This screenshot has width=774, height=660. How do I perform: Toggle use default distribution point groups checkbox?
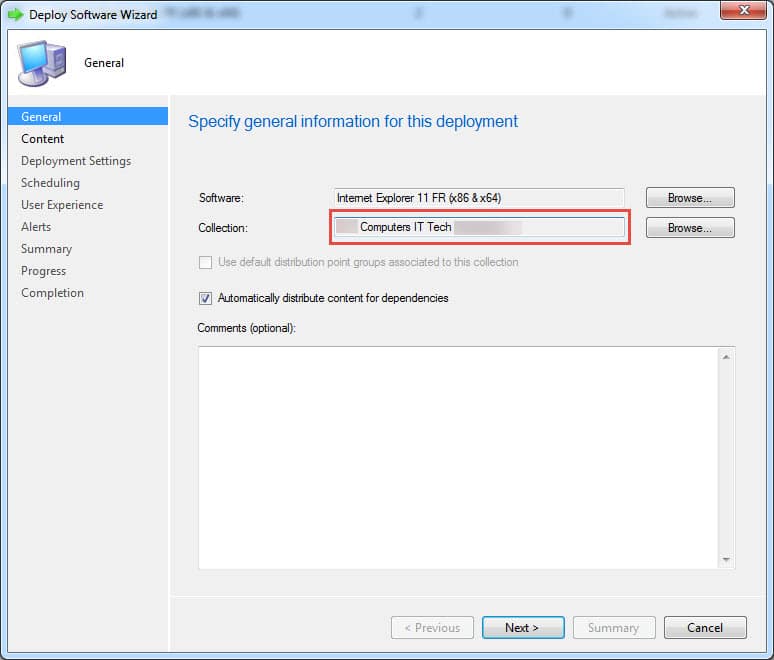point(205,262)
